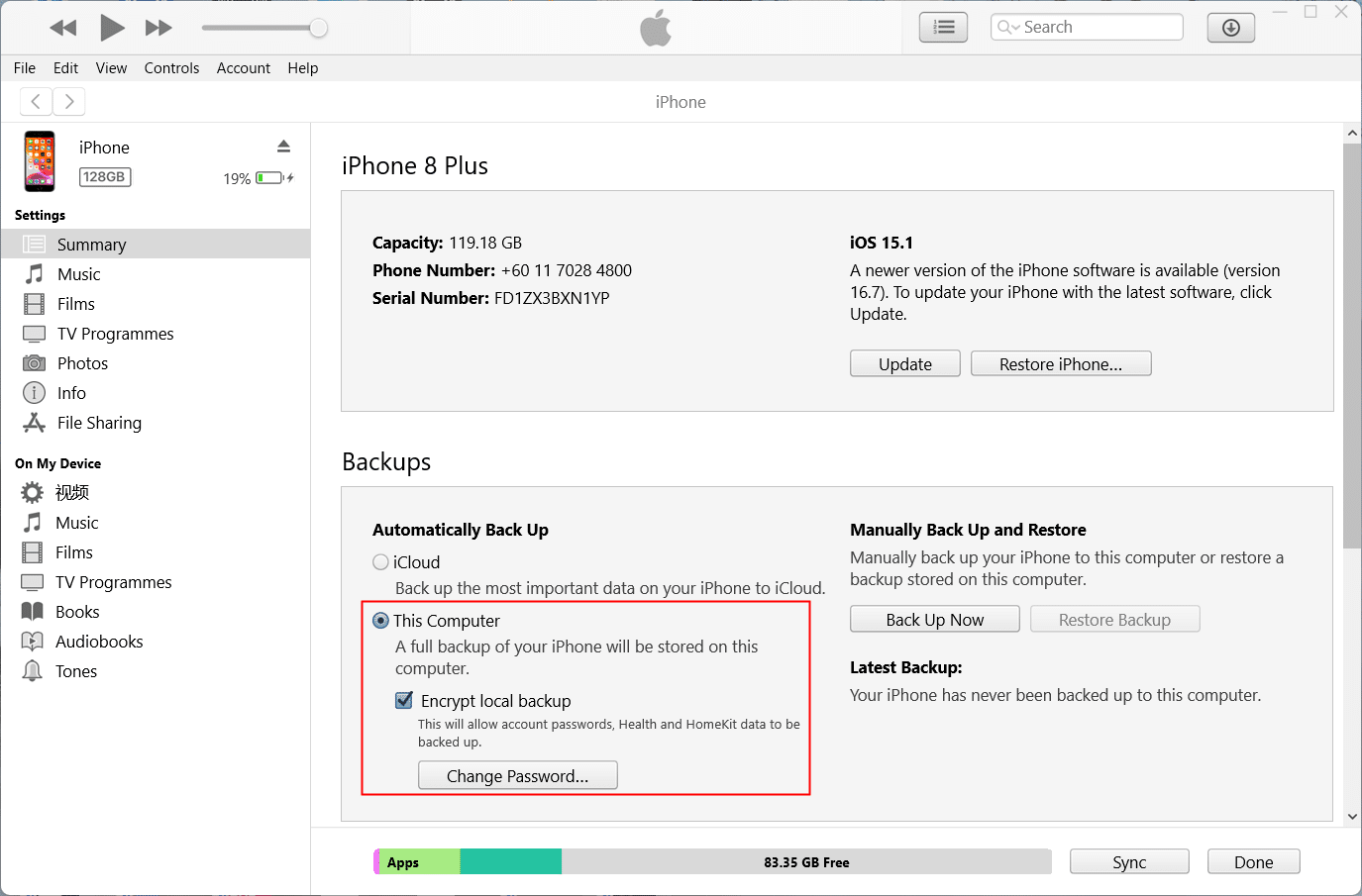The height and width of the screenshot is (896, 1362).
Task: Click the iPhone device thumbnail
Action: point(40,161)
